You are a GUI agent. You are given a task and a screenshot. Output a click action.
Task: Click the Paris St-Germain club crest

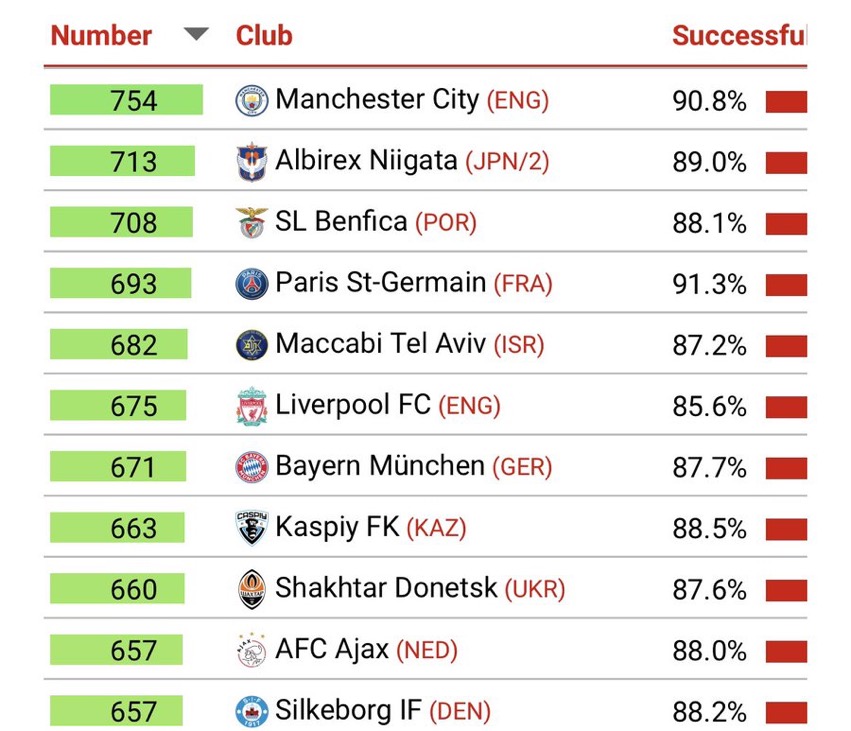(252, 284)
